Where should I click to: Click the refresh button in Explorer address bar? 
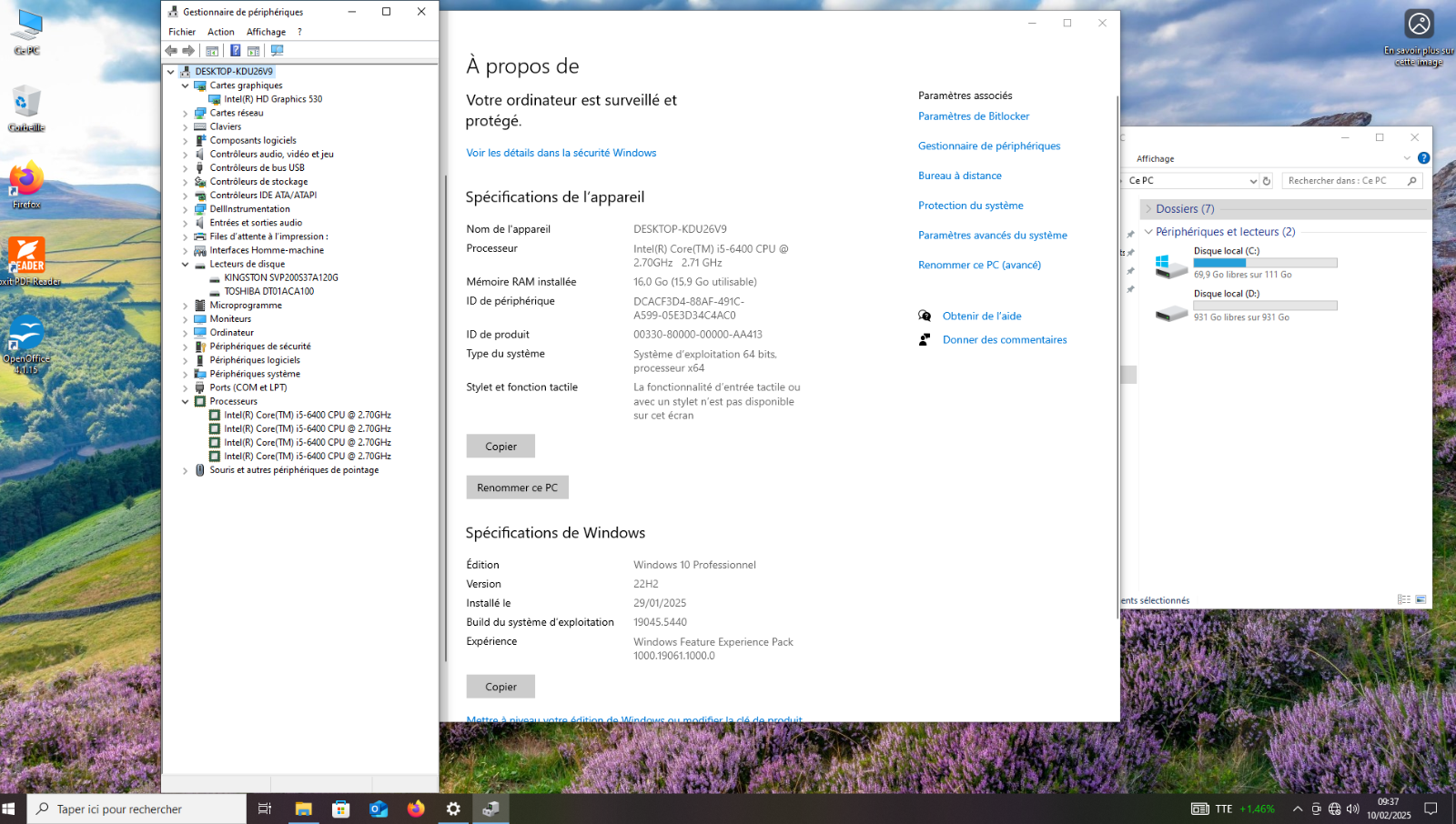point(1267,181)
